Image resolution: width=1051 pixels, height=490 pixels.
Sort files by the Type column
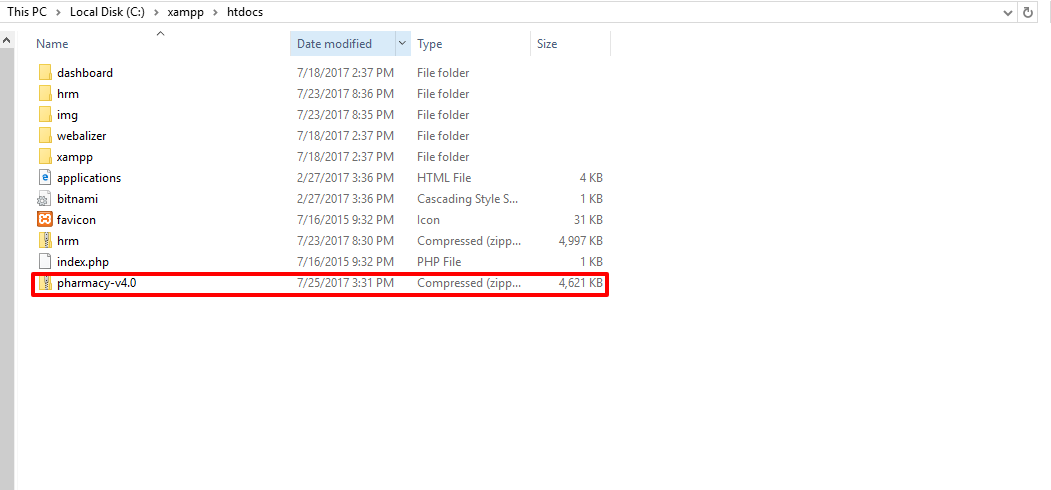click(x=430, y=44)
